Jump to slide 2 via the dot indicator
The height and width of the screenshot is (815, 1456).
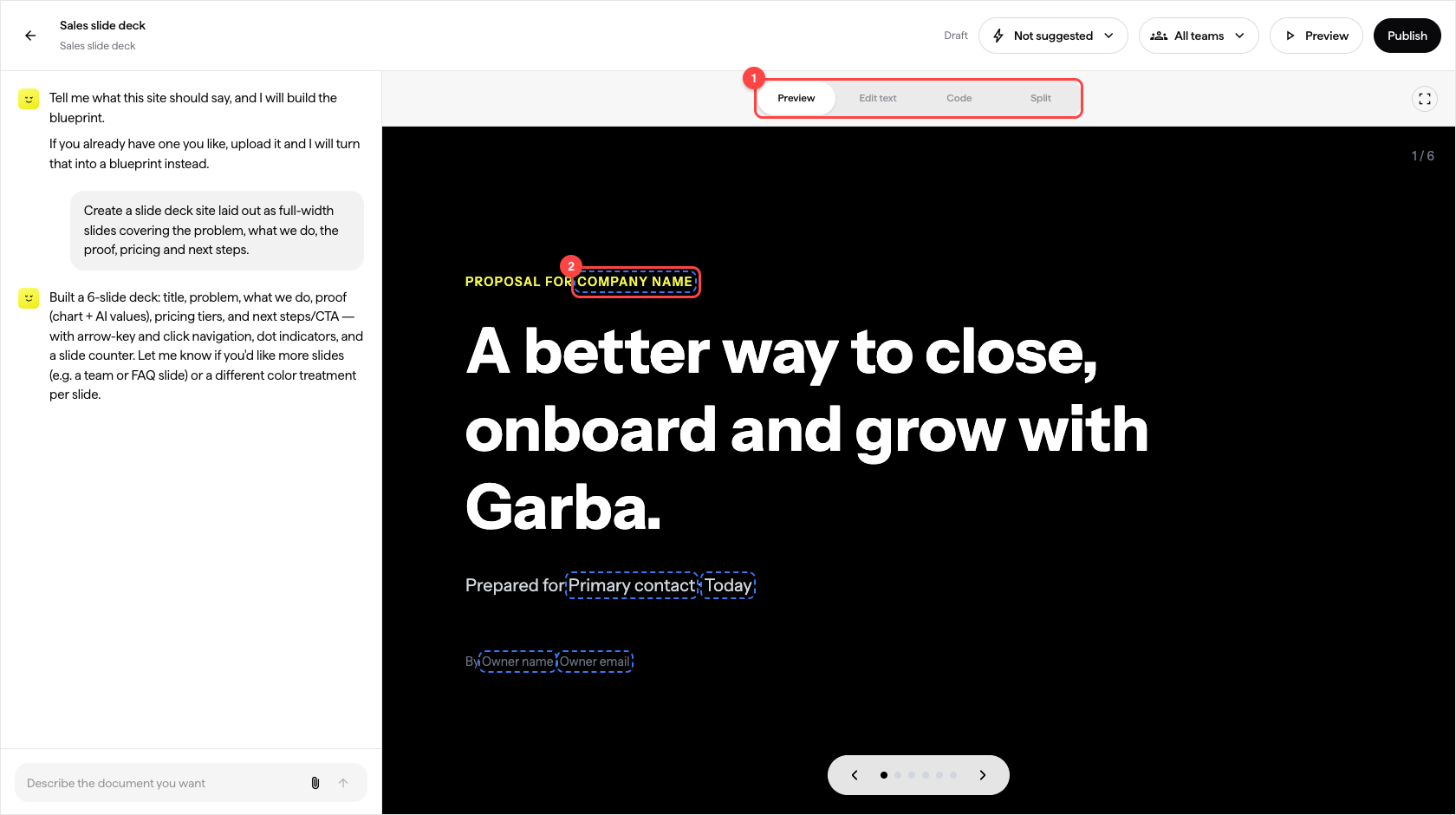(898, 775)
